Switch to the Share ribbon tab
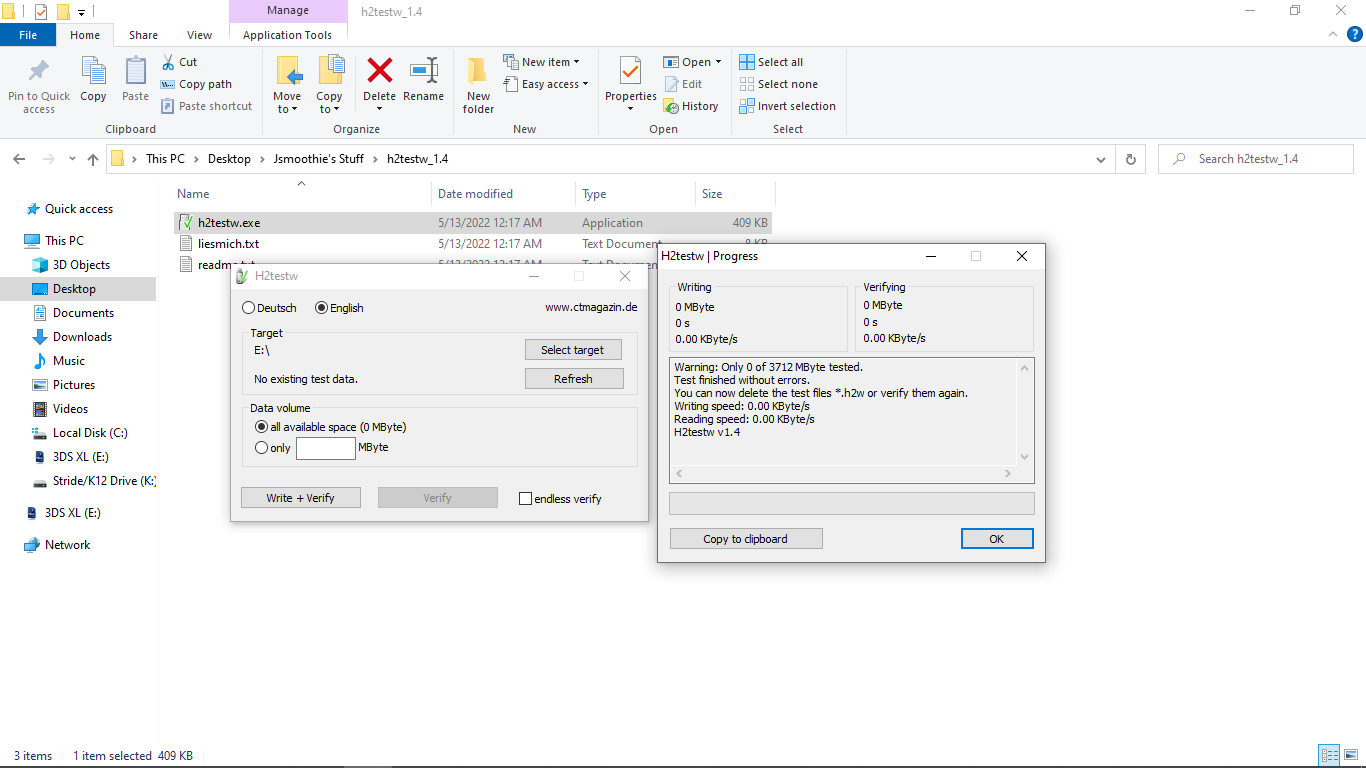 (x=143, y=35)
